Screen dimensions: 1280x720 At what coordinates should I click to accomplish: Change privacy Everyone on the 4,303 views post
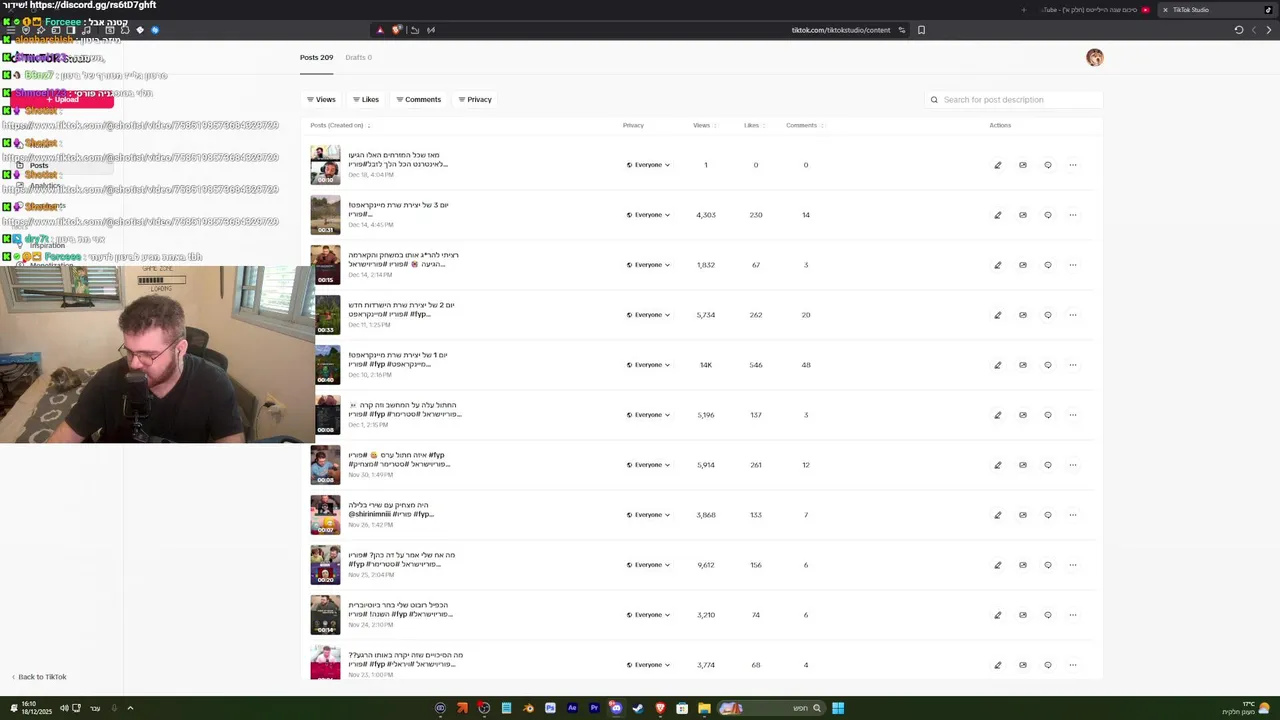tap(648, 215)
